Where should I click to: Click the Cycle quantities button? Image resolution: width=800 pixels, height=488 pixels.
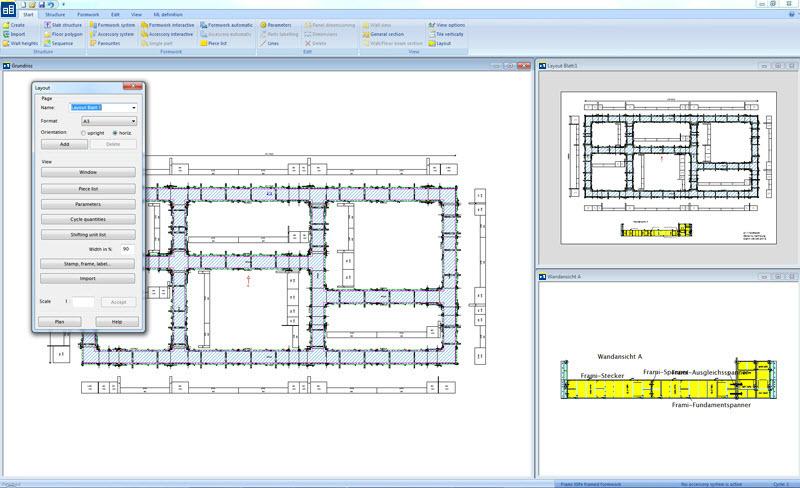pos(88,219)
